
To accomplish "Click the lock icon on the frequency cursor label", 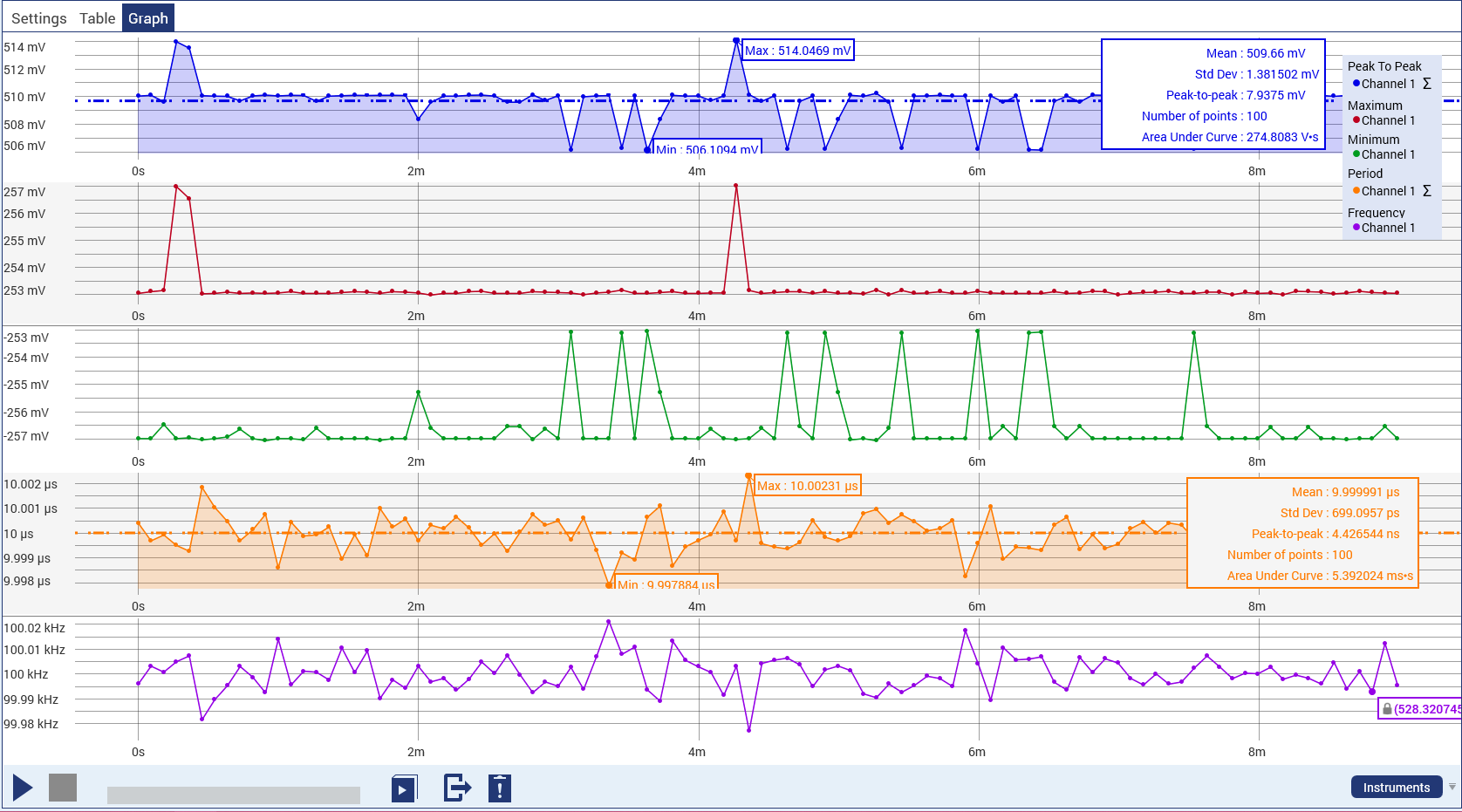I will click(1387, 709).
